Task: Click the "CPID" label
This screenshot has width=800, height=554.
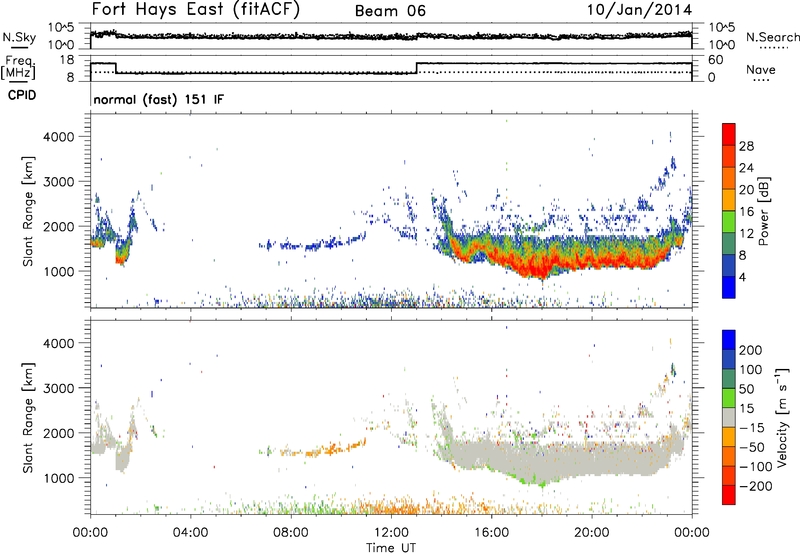Action: (x=22, y=95)
